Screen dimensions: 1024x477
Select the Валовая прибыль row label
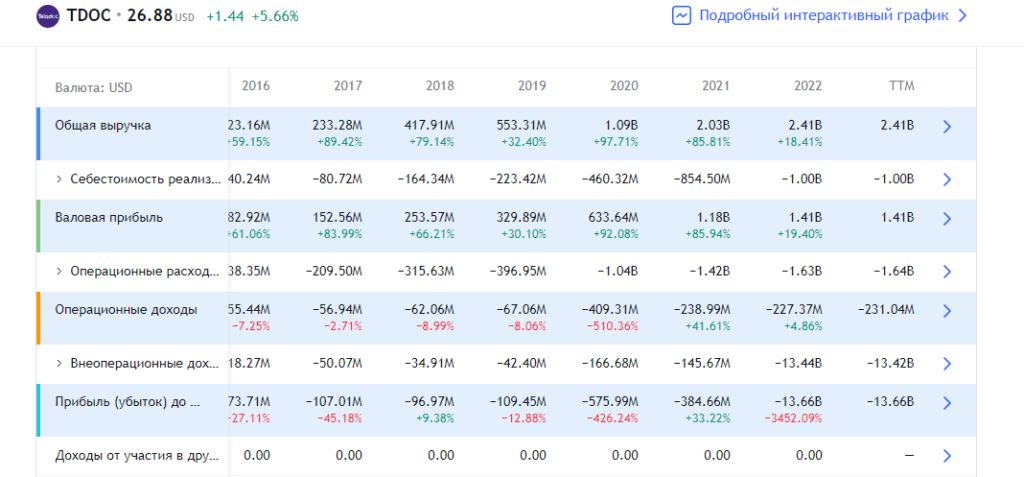[109, 218]
